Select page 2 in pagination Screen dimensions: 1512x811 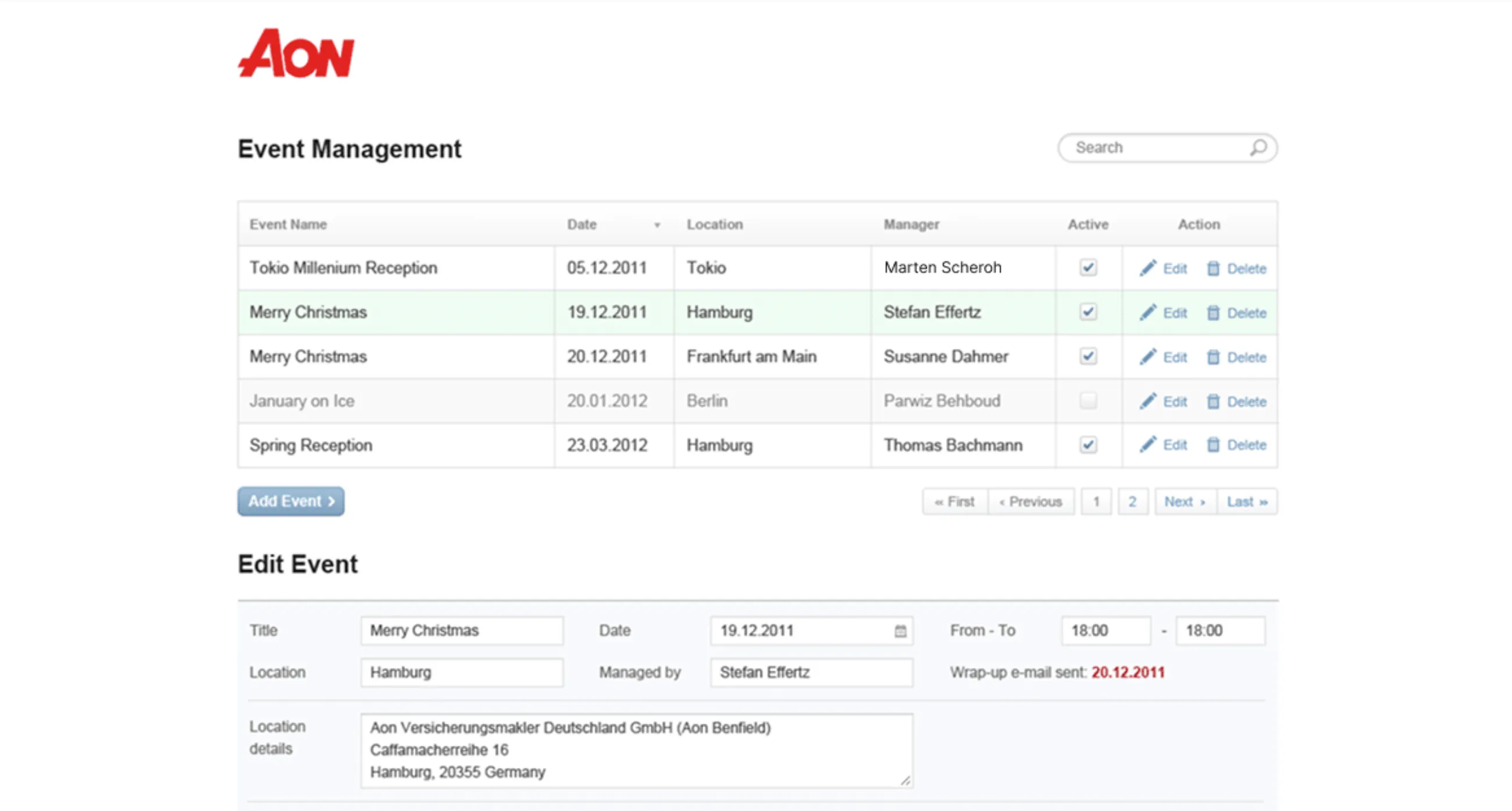pos(1132,502)
